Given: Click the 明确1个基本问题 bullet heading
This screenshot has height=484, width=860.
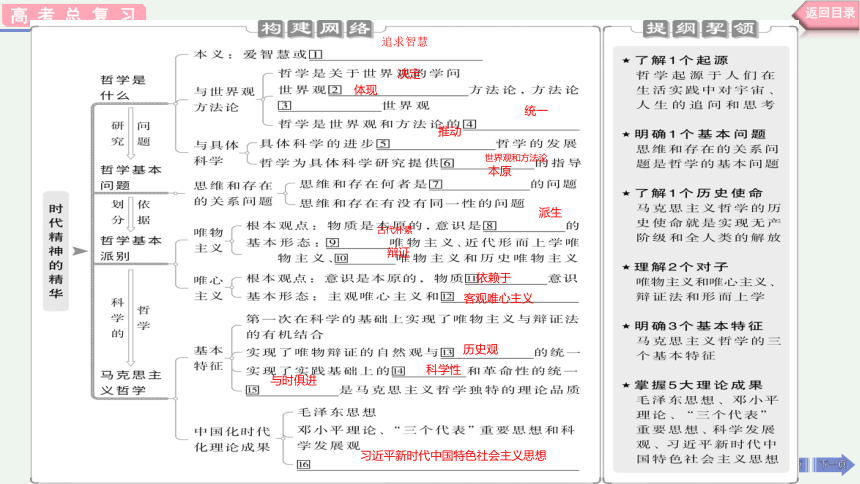Looking at the screenshot, I should coord(700,134).
